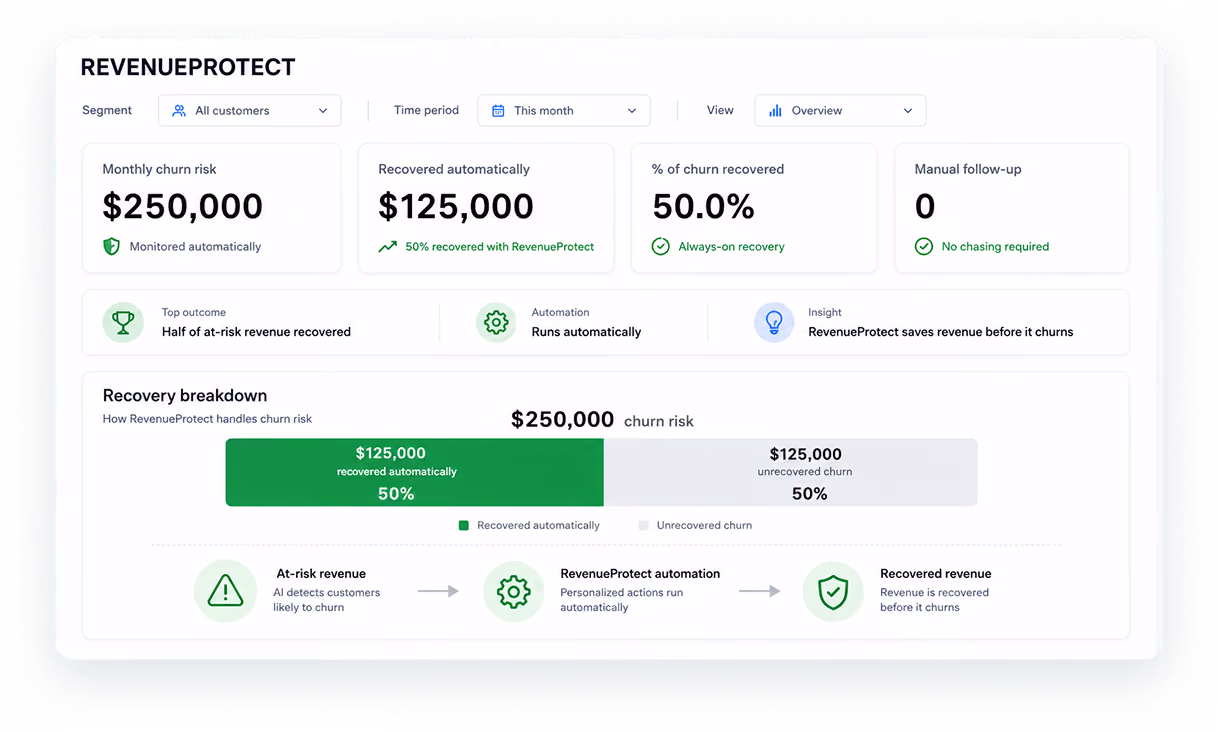Click the 50.0% churn recovered value

click(703, 207)
